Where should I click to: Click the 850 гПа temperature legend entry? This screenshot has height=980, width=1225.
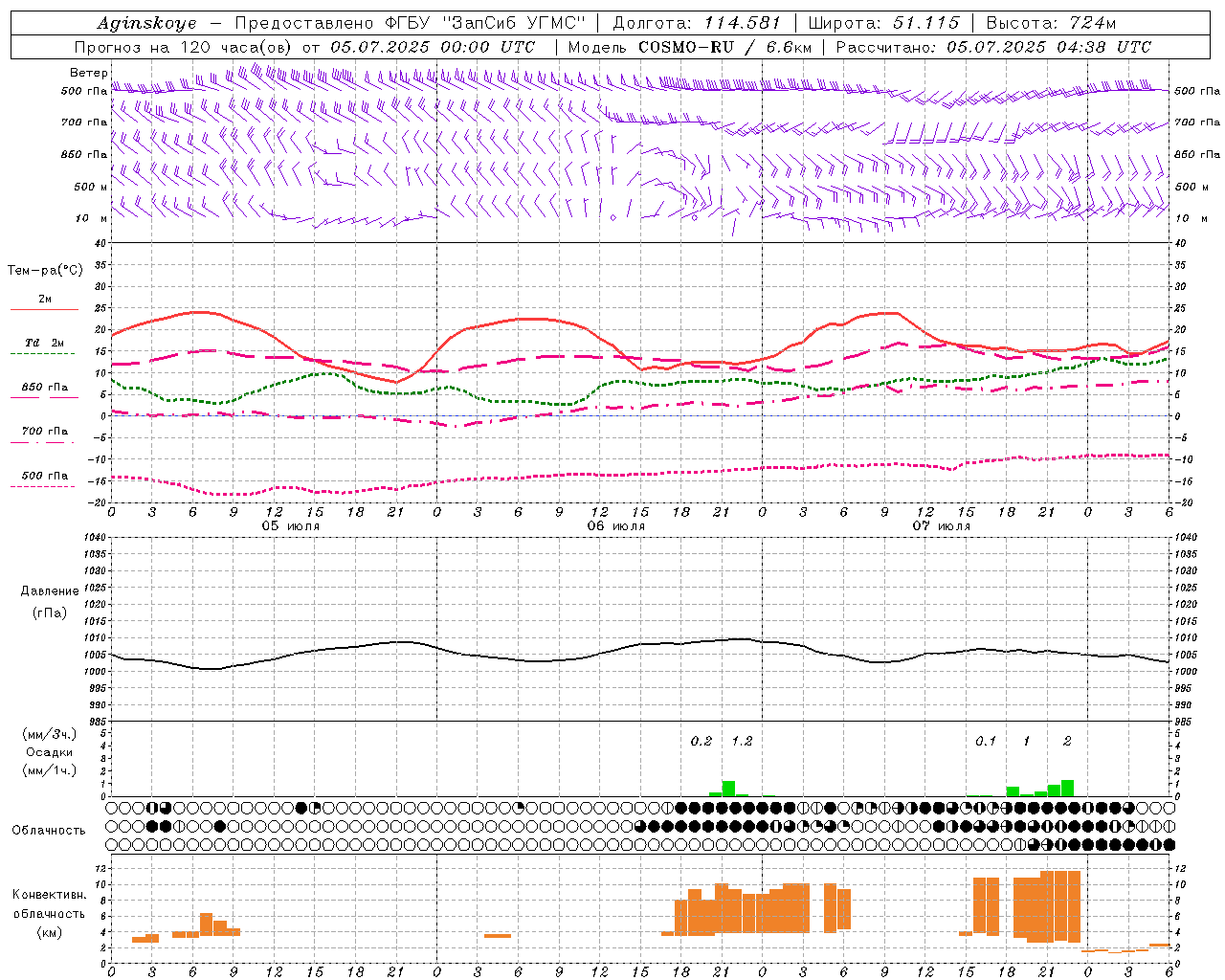click(45, 387)
